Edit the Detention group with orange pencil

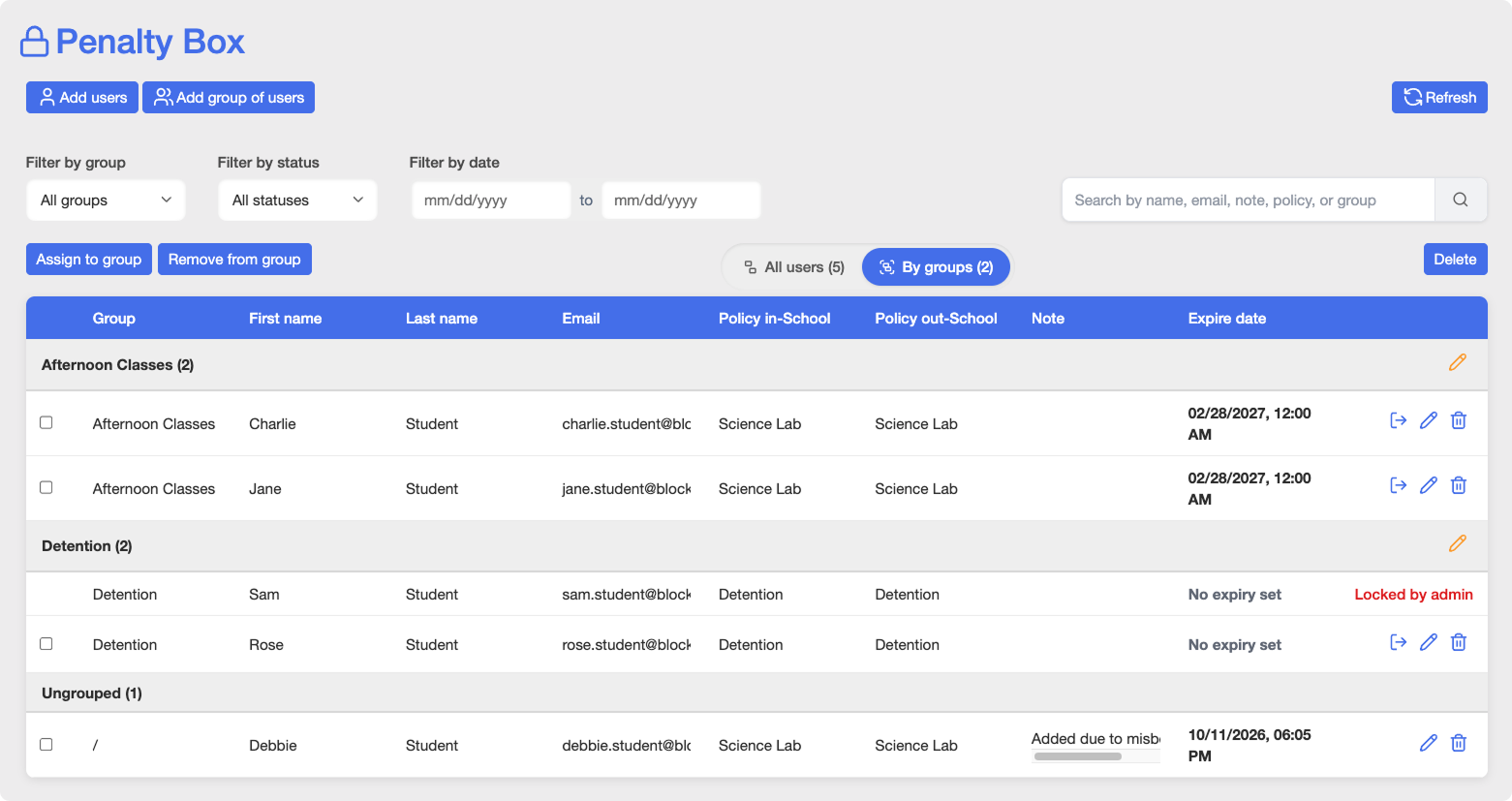coord(1457,543)
